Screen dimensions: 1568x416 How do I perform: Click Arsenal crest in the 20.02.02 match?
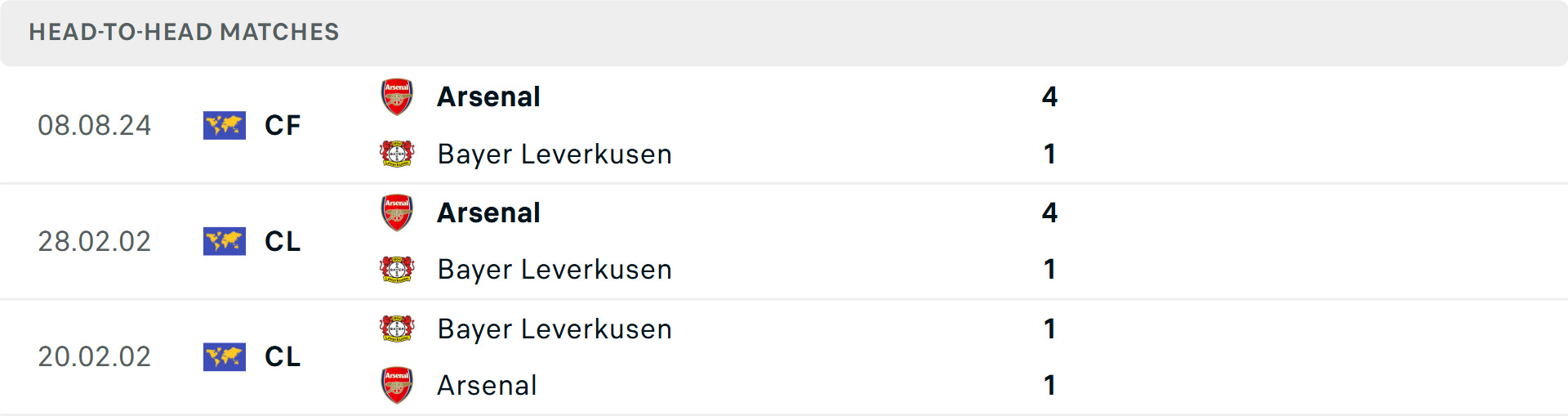click(397, 385)
